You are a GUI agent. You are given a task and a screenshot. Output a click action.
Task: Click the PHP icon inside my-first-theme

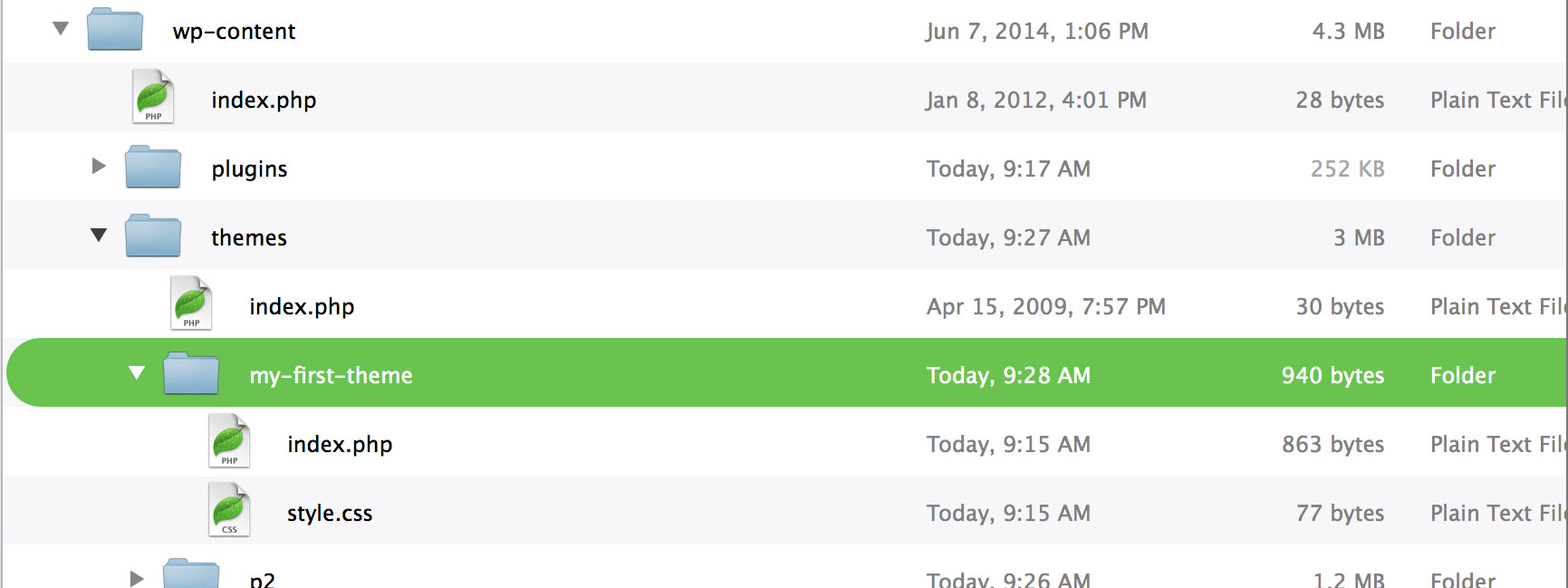tap(228, 441)
